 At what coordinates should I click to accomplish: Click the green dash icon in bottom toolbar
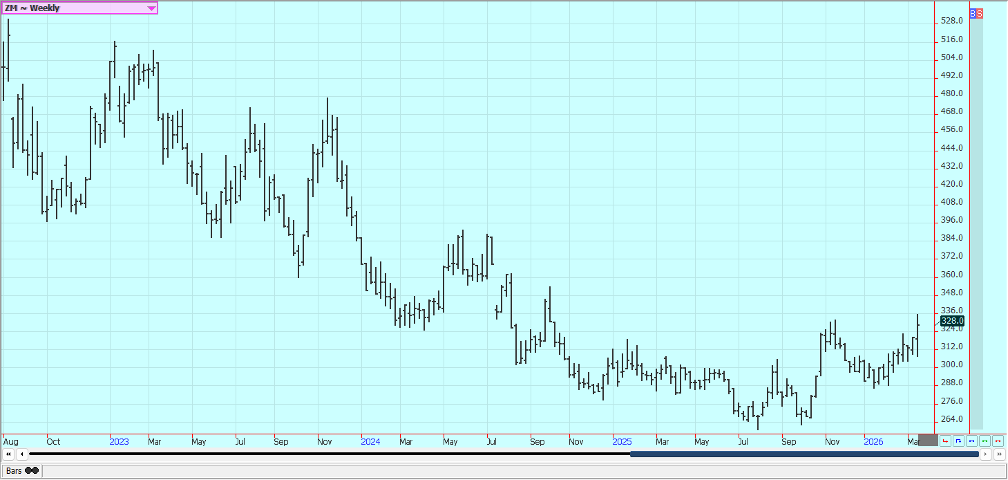pyautogui.click(x=985, y=440)
